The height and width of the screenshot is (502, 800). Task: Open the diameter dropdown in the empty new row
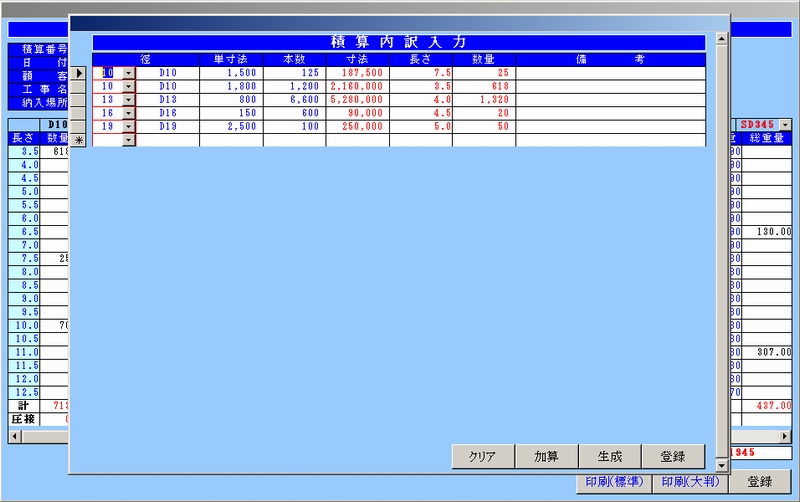tap(128, 141)
